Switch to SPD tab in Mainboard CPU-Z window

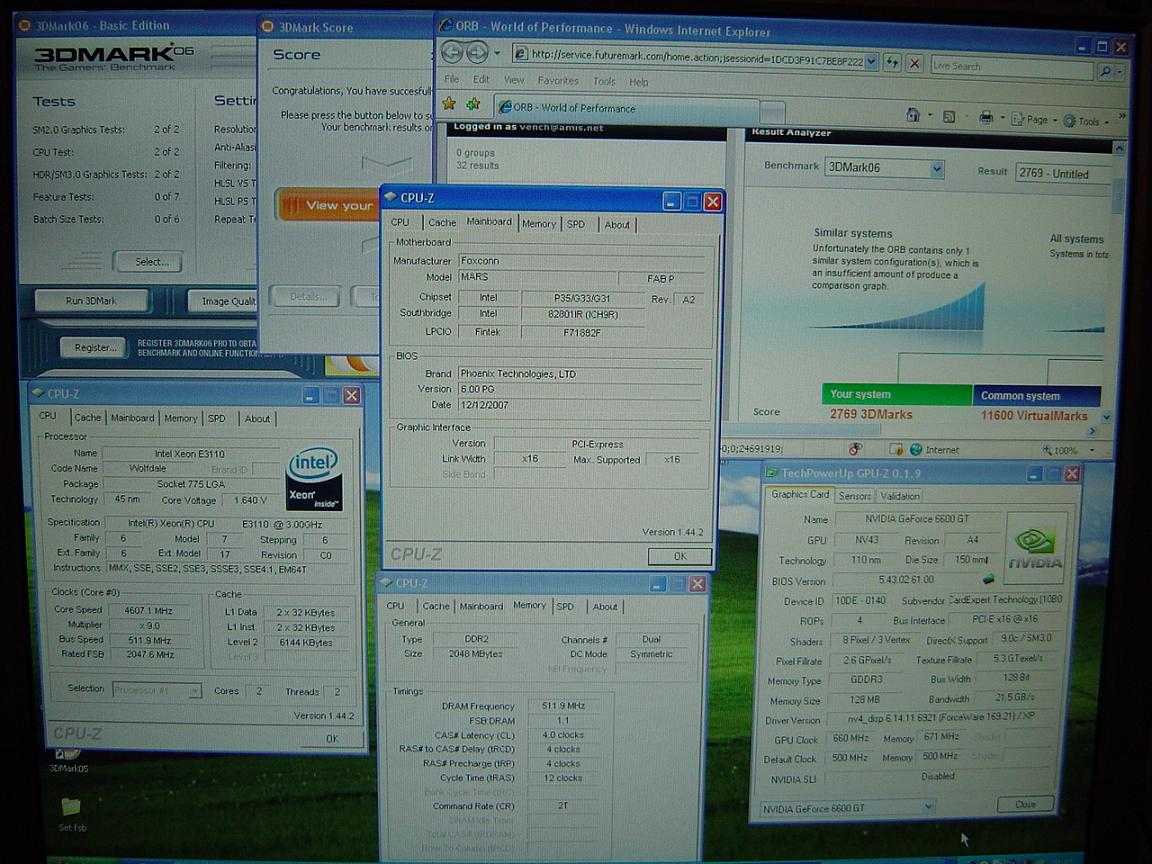576,224
